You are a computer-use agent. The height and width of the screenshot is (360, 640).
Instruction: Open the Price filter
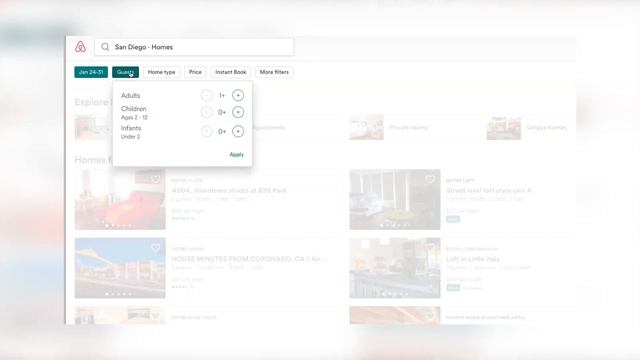click(195, 72)
